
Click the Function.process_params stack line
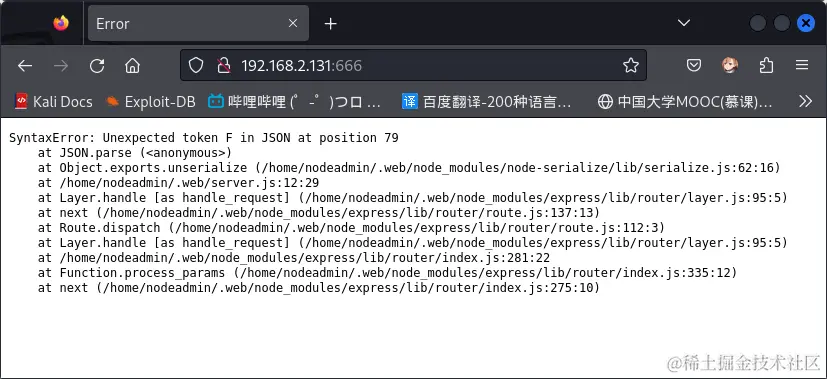click(x=387, y=273)
